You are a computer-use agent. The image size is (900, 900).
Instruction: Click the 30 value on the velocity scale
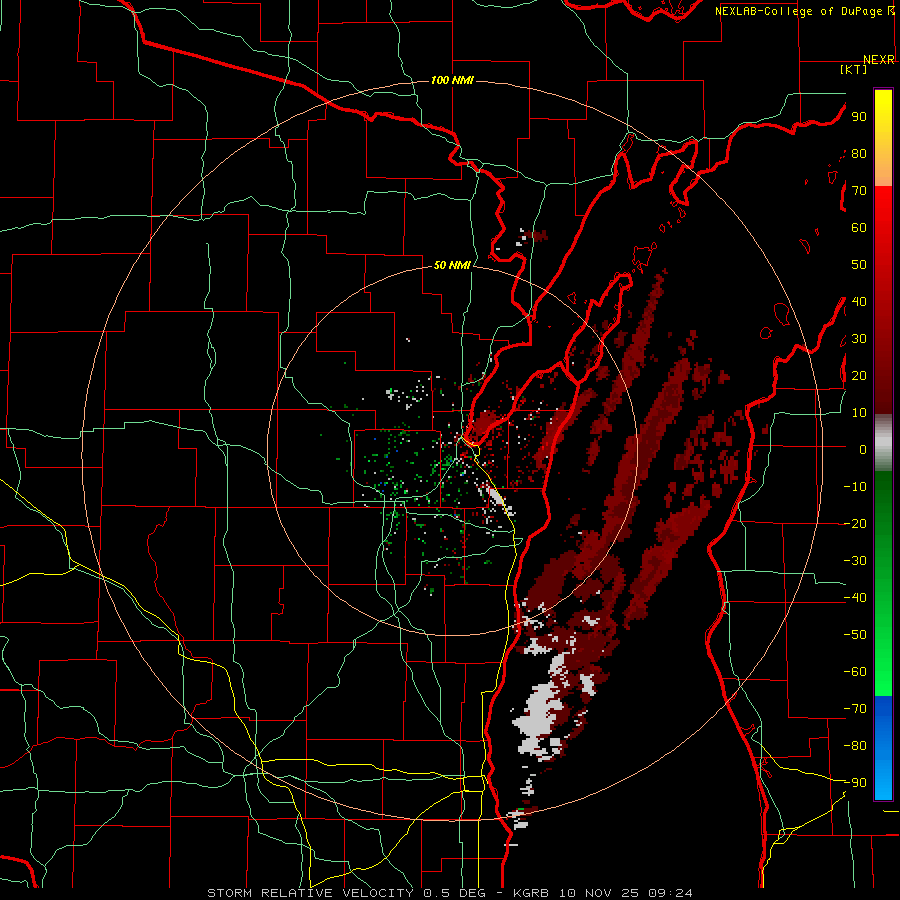(859, 339)
